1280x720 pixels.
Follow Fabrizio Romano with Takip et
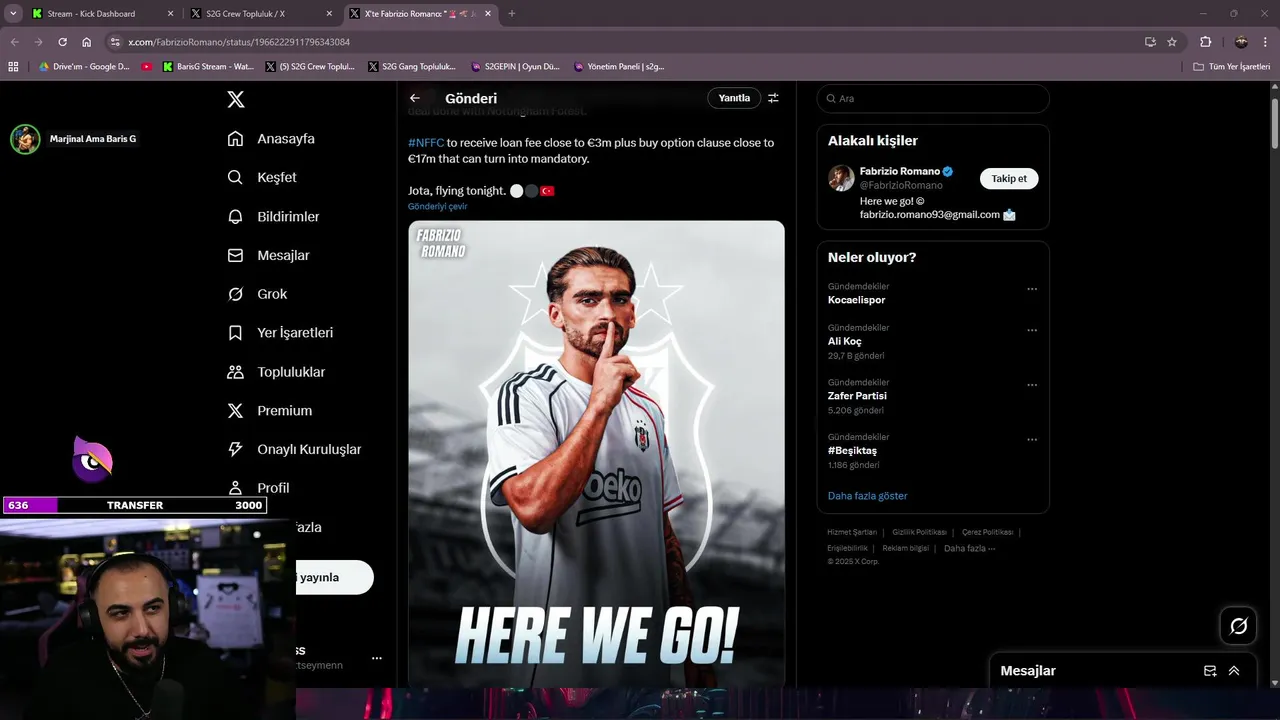1009,178
